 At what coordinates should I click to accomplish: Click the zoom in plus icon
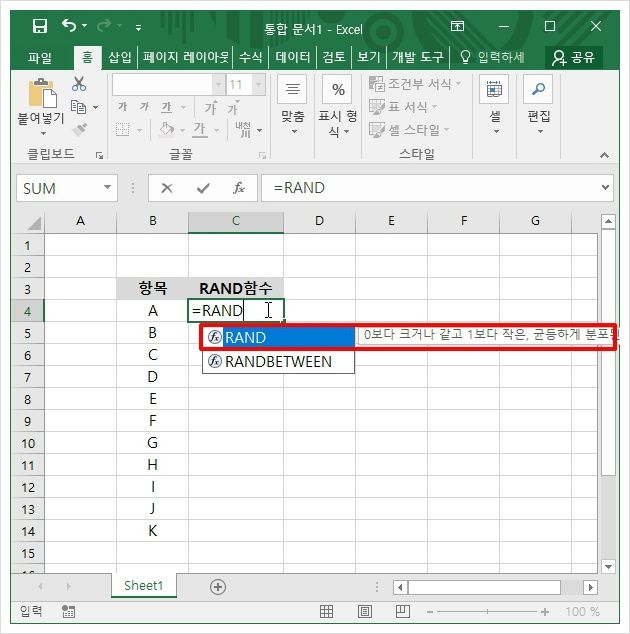545,612
